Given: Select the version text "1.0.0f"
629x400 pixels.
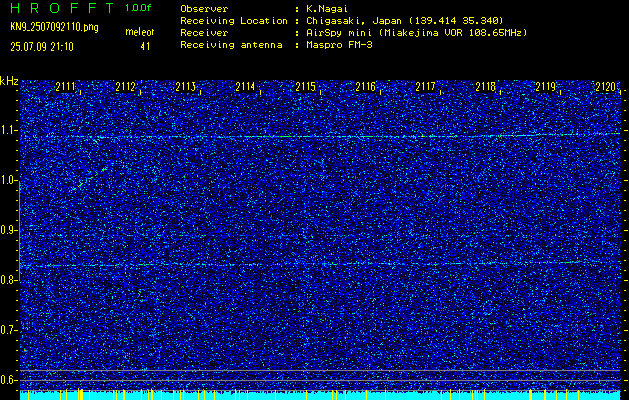Looking at the screenshot, I should click(138, 8).
